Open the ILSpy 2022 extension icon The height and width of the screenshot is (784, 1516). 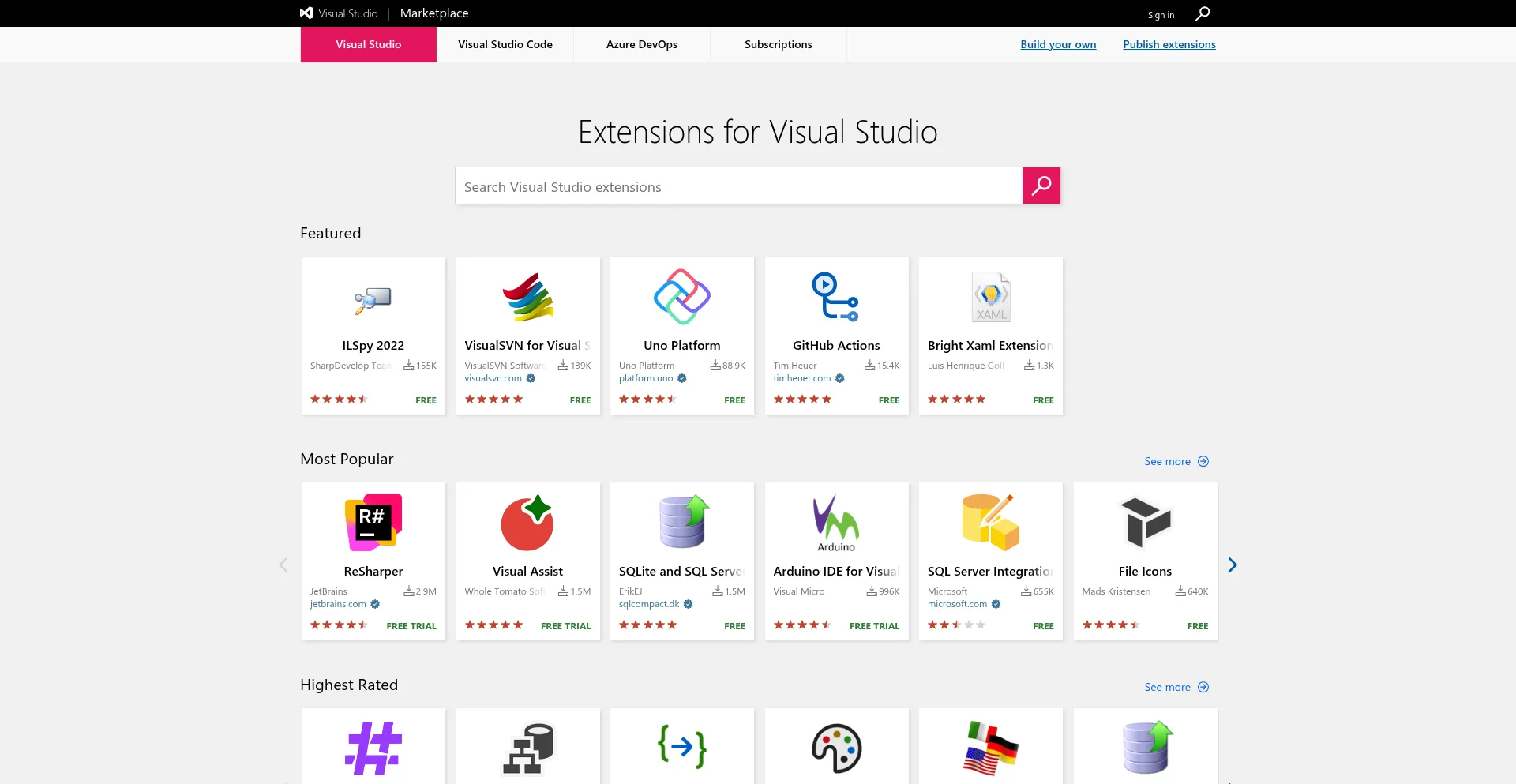373,298
